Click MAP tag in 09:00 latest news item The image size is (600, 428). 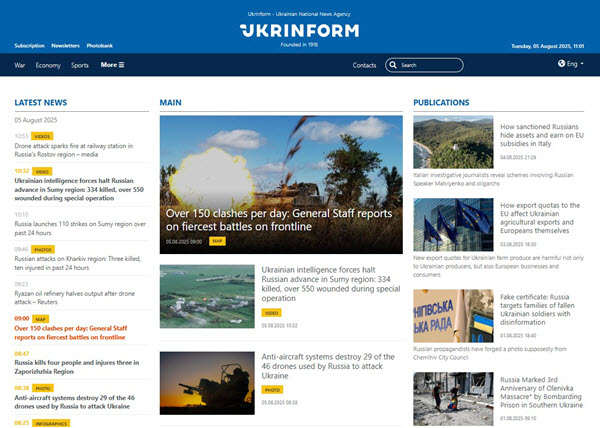point(41,319)
